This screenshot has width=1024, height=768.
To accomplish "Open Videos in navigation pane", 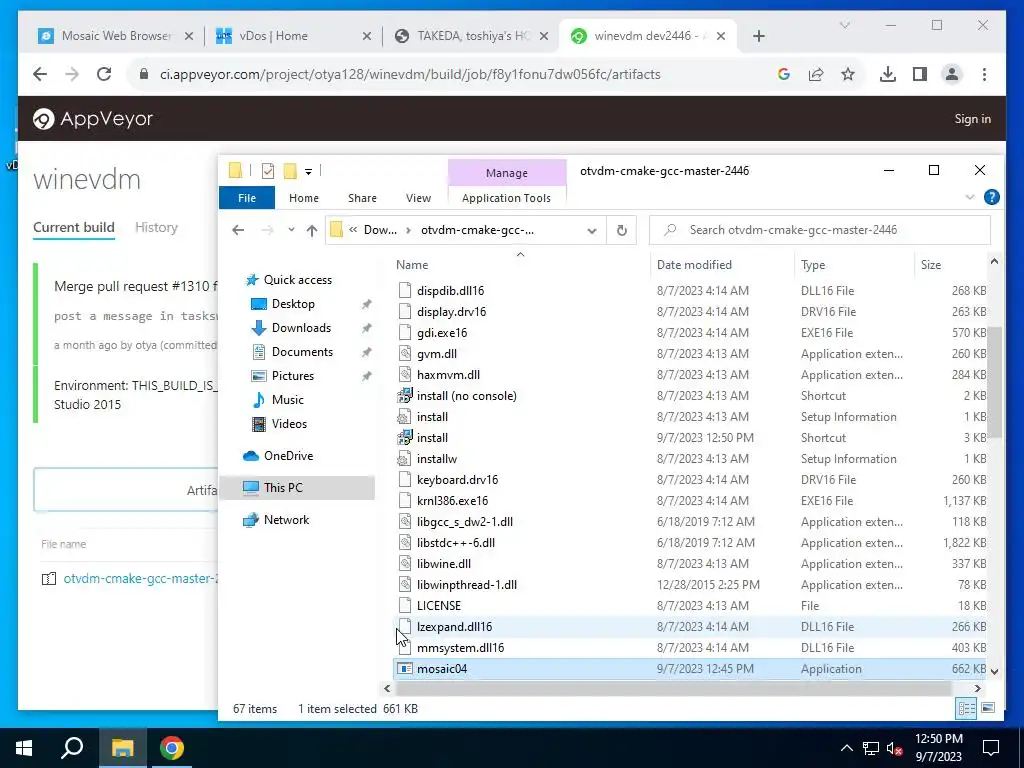I will coord(289,424).
